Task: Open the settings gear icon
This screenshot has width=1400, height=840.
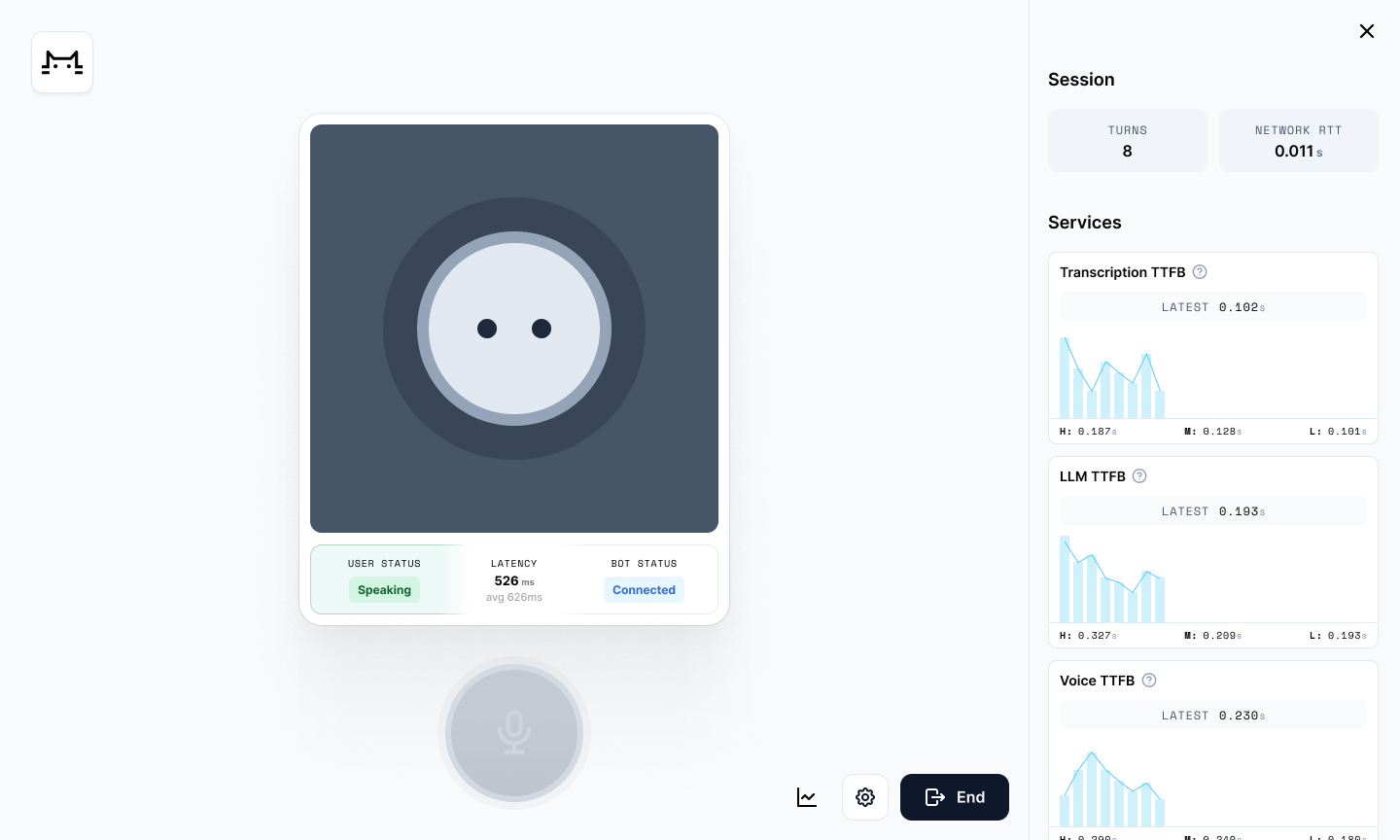Action: [x=865, y=797]
